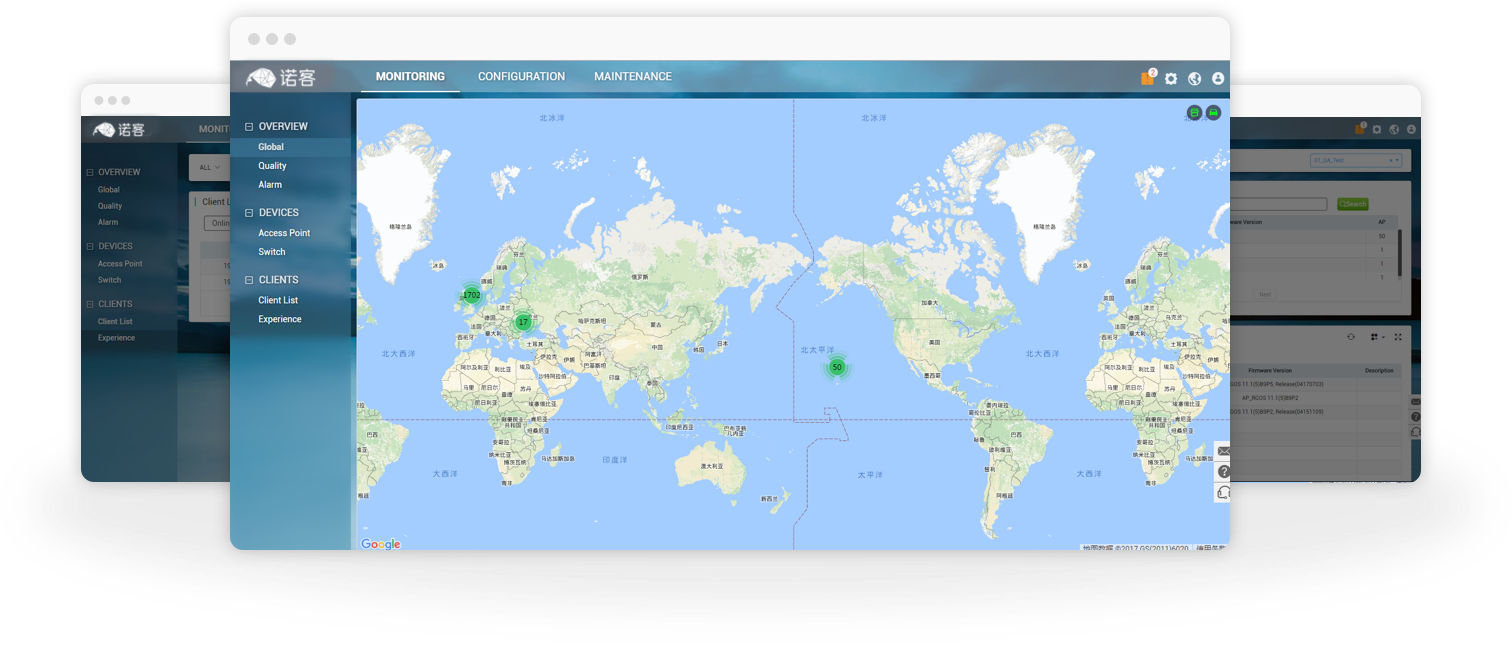The width and height of the screenshot is (1512, 645).
Task: Collapse CLIENTS section in front window sidebar
Action: pos(249,280)
